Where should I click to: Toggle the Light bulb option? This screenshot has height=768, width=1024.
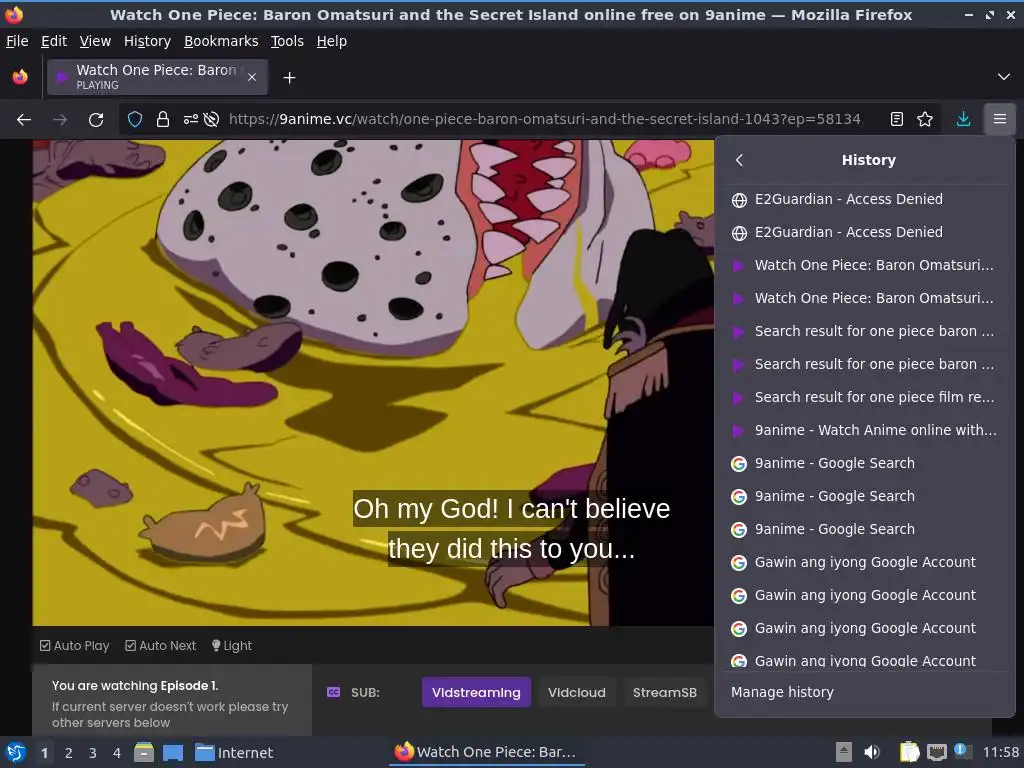[232, 645]
